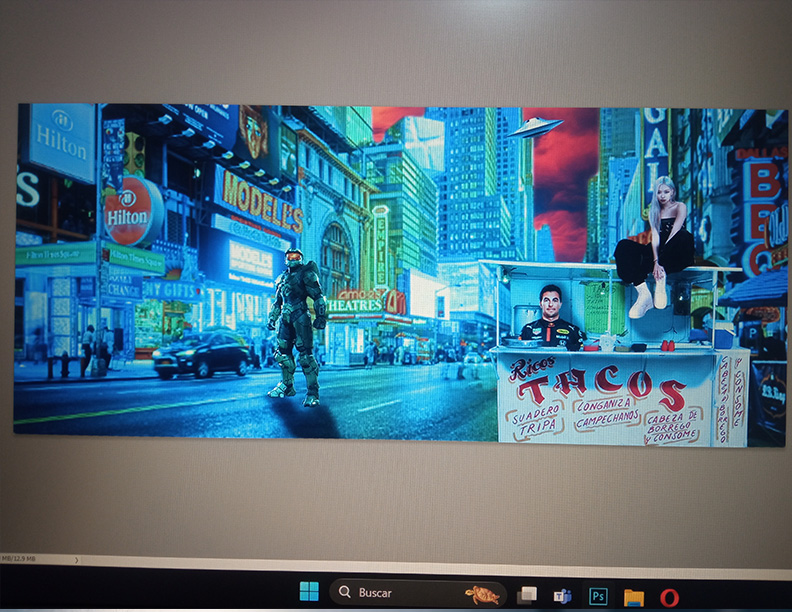This screenshot has height=612, width=792.
Task: Click the red TACOS lettering on stand
Action: (x=602, y=389)
